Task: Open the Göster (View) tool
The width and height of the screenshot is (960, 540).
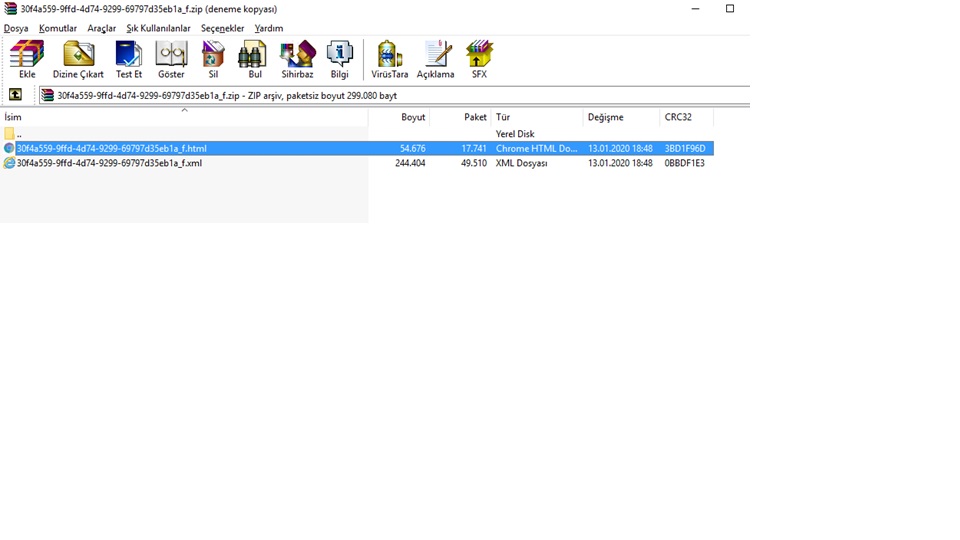Action: point(171,59)
